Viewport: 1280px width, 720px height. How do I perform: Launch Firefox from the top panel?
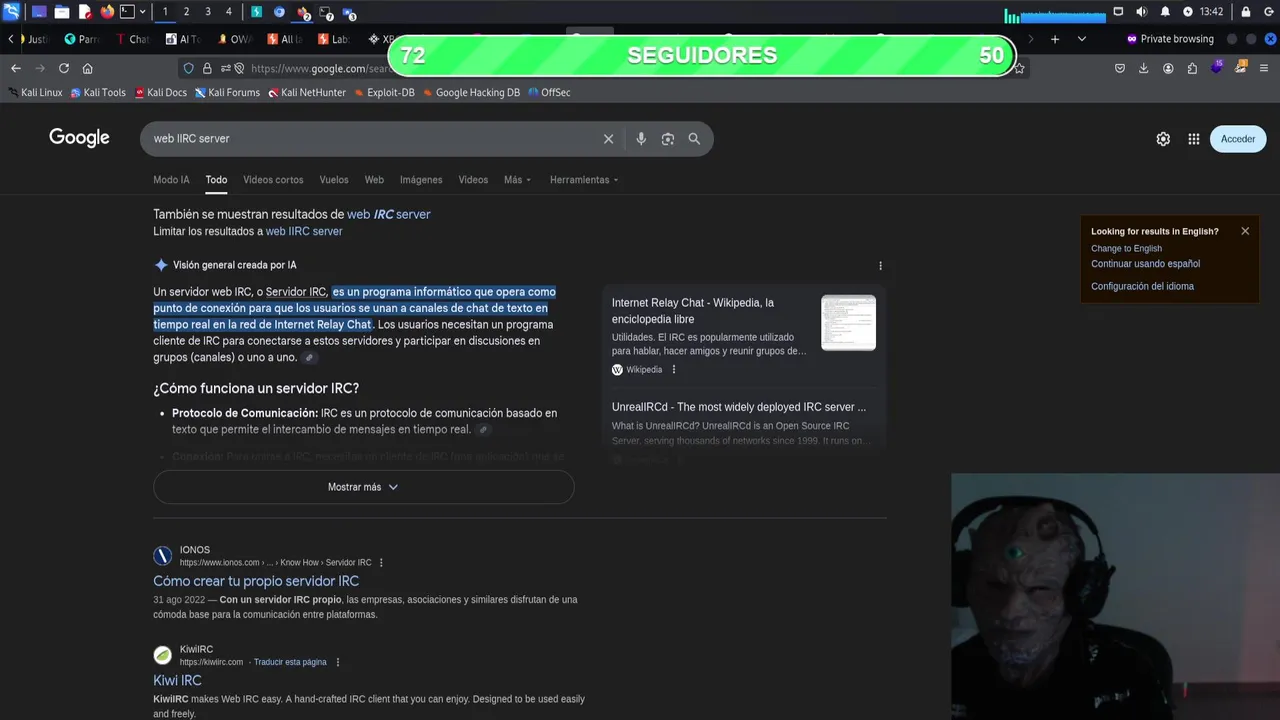(x=107, y=12)
